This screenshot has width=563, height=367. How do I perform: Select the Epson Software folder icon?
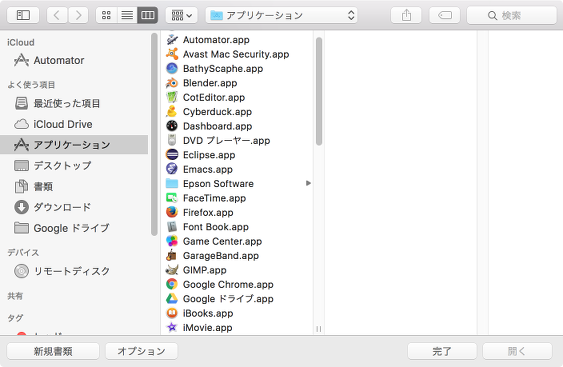(172, 183)
